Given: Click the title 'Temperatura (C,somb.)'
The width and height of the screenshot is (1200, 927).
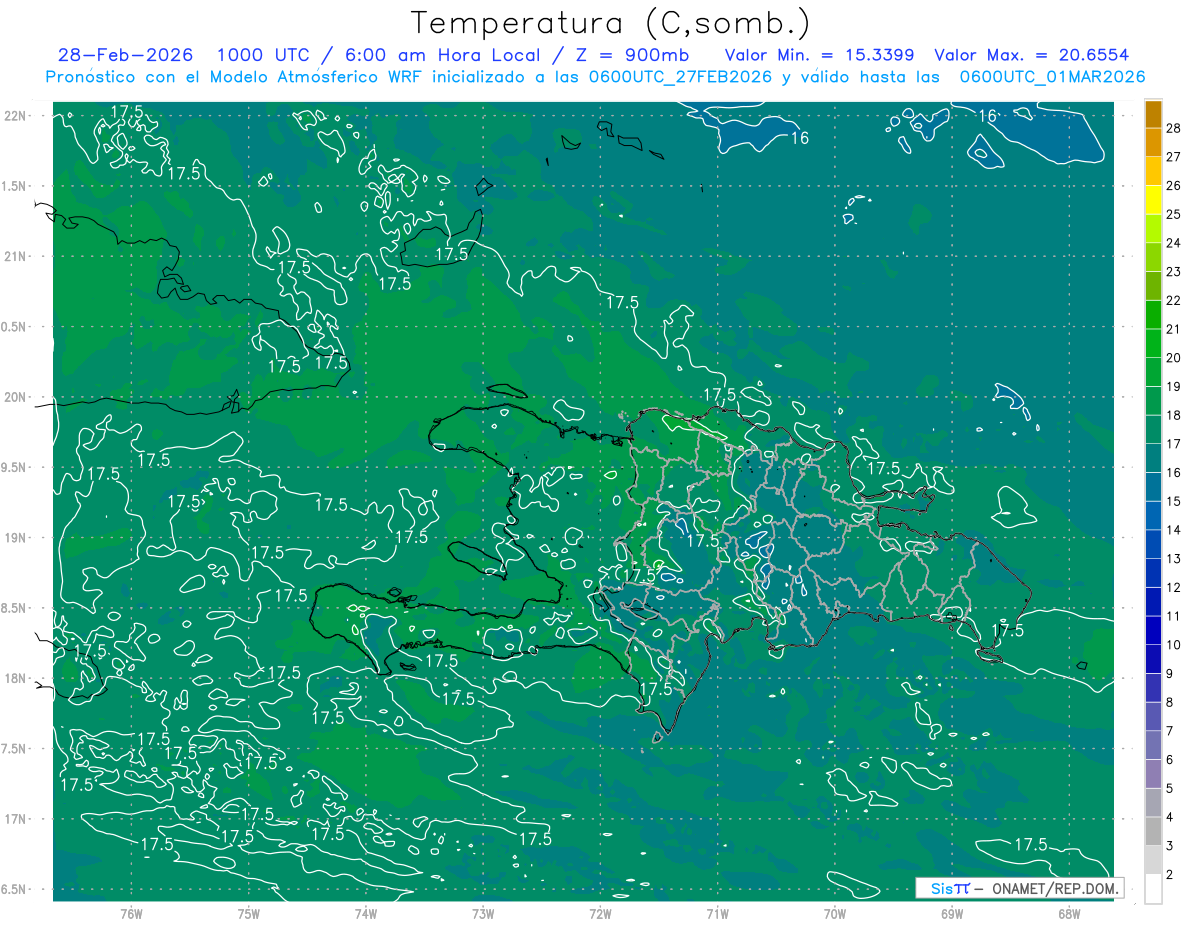Looking at the screenshot, I should pyautogui.click(x=610, y=23).
